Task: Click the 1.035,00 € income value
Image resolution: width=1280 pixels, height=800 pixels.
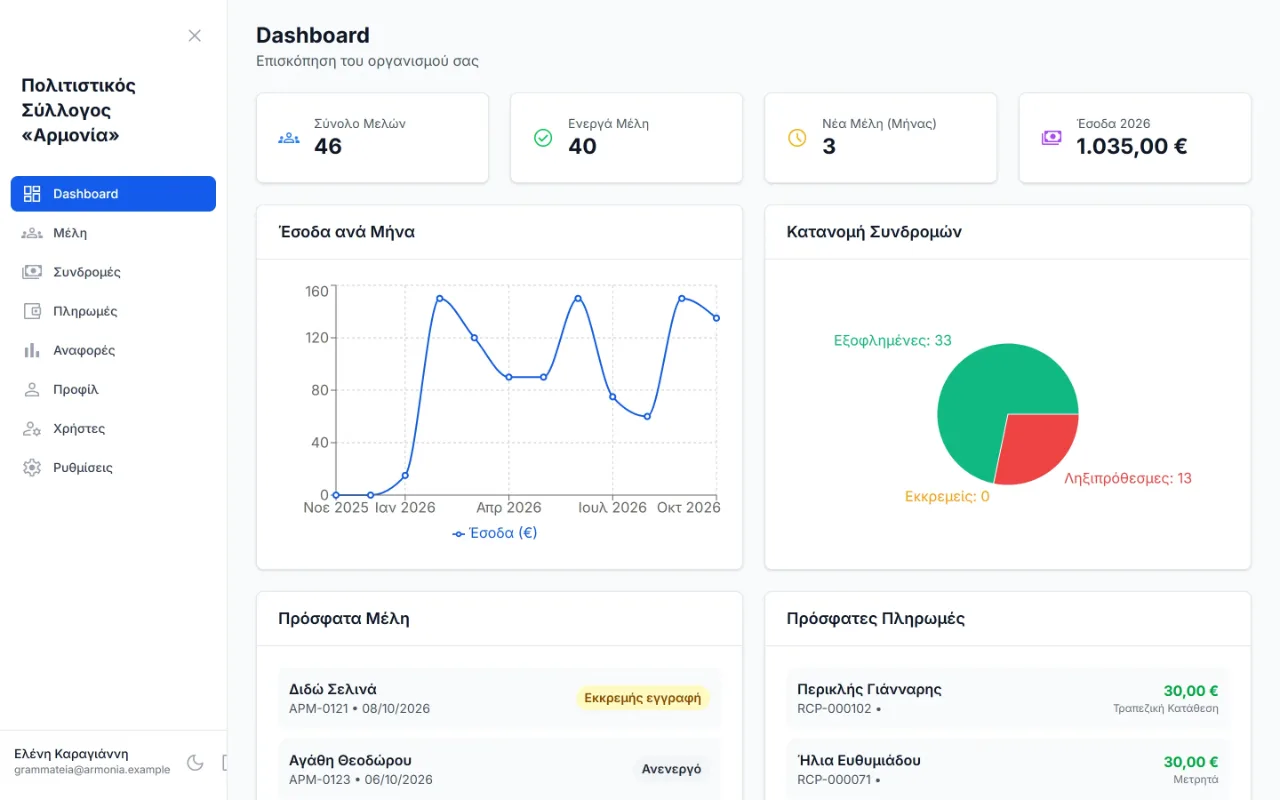Action: click(1132, 147)
